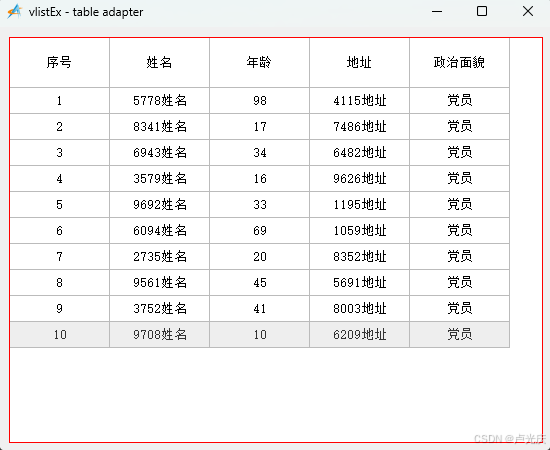550x450 pixels.
Task: Click the 序号 column header
Action: pyautogui.click(x=60, y=62)
